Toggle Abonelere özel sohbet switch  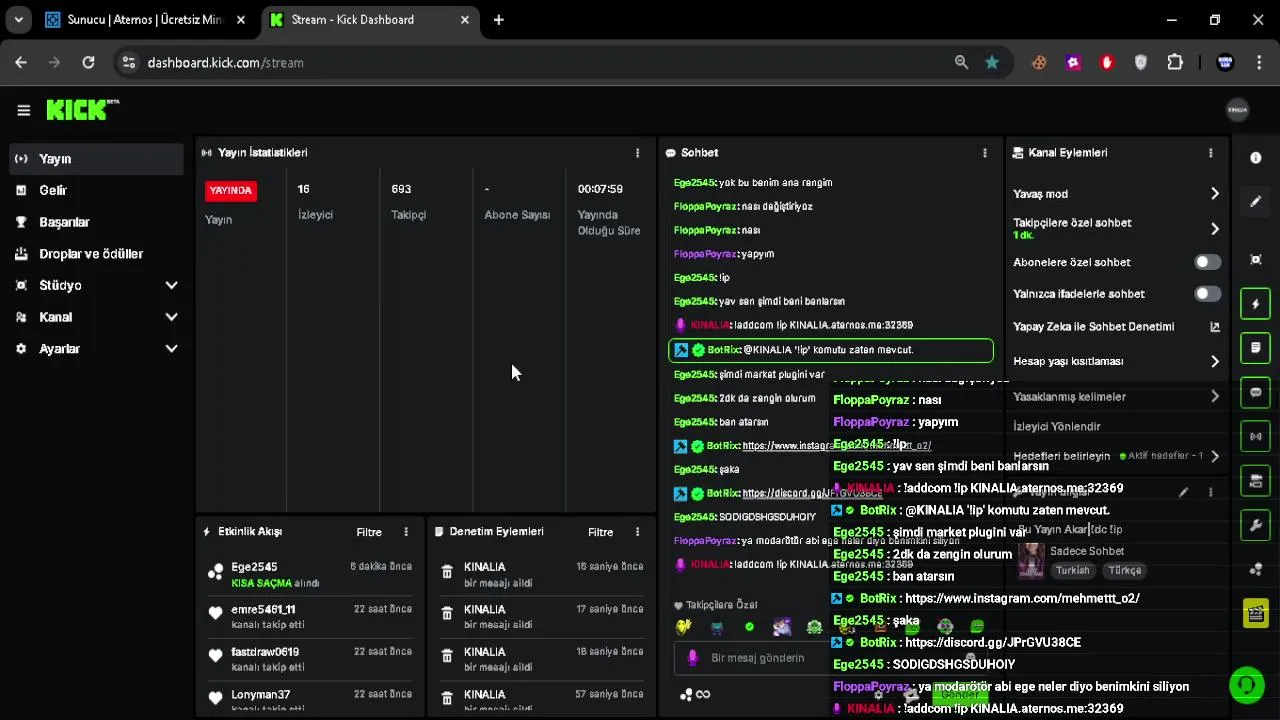(1207, 262)
